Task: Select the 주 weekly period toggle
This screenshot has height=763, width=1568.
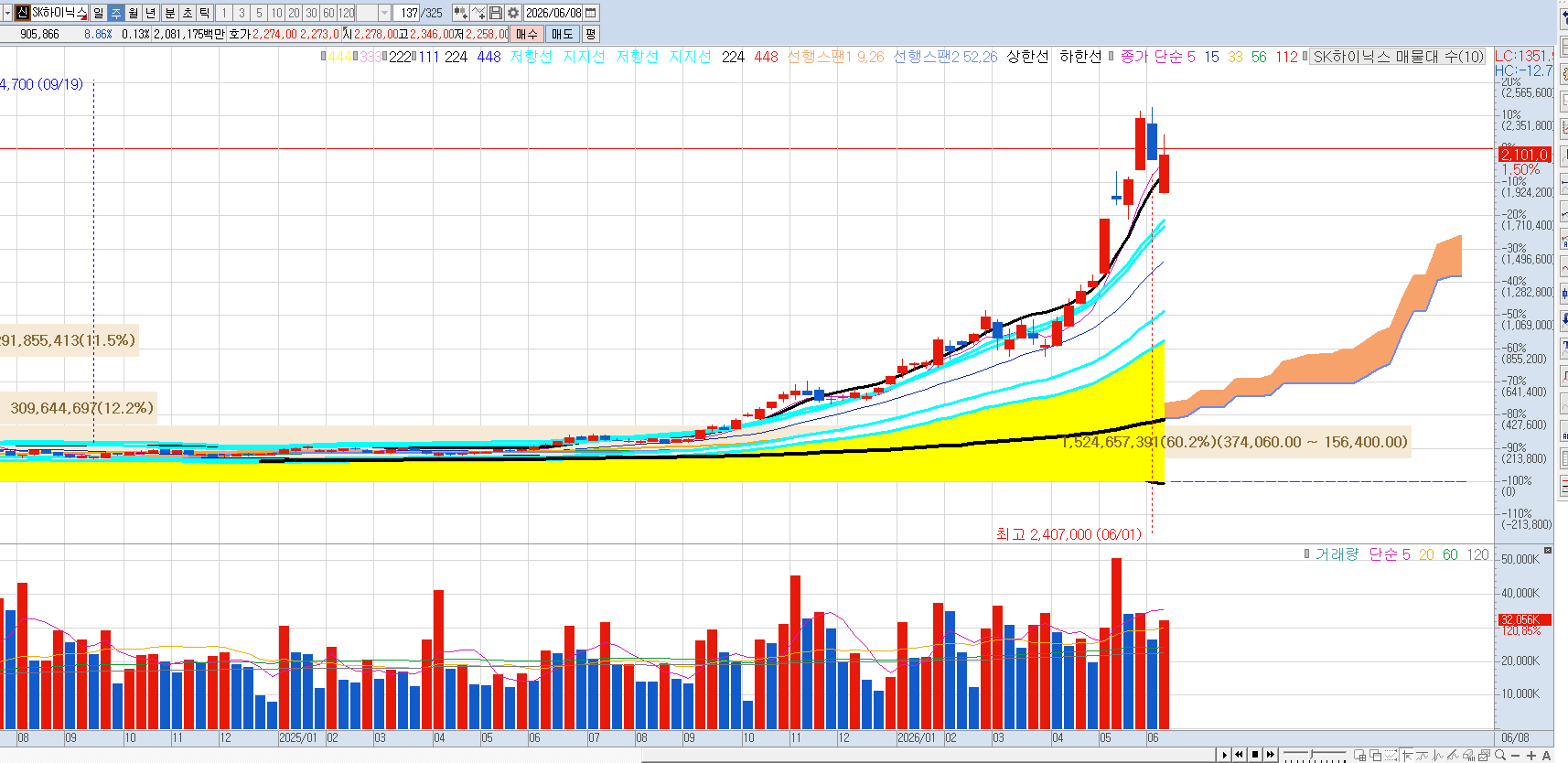Action: [115, 13]
